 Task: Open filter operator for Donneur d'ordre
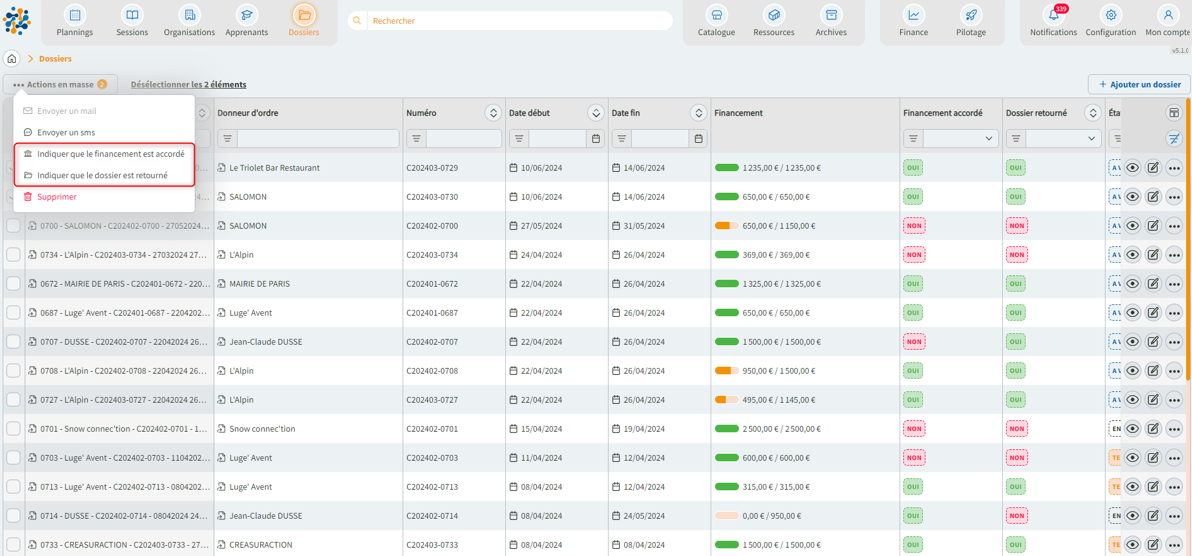click(227, 138)
